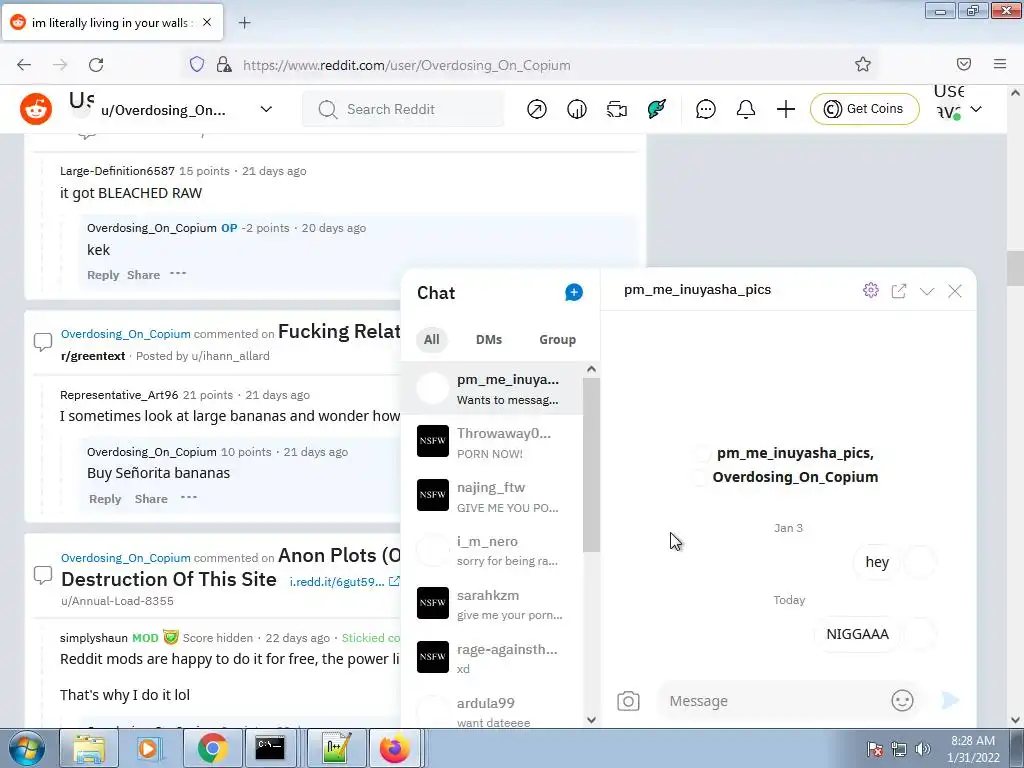Click the chat list scrollbar up arrow

591,370
